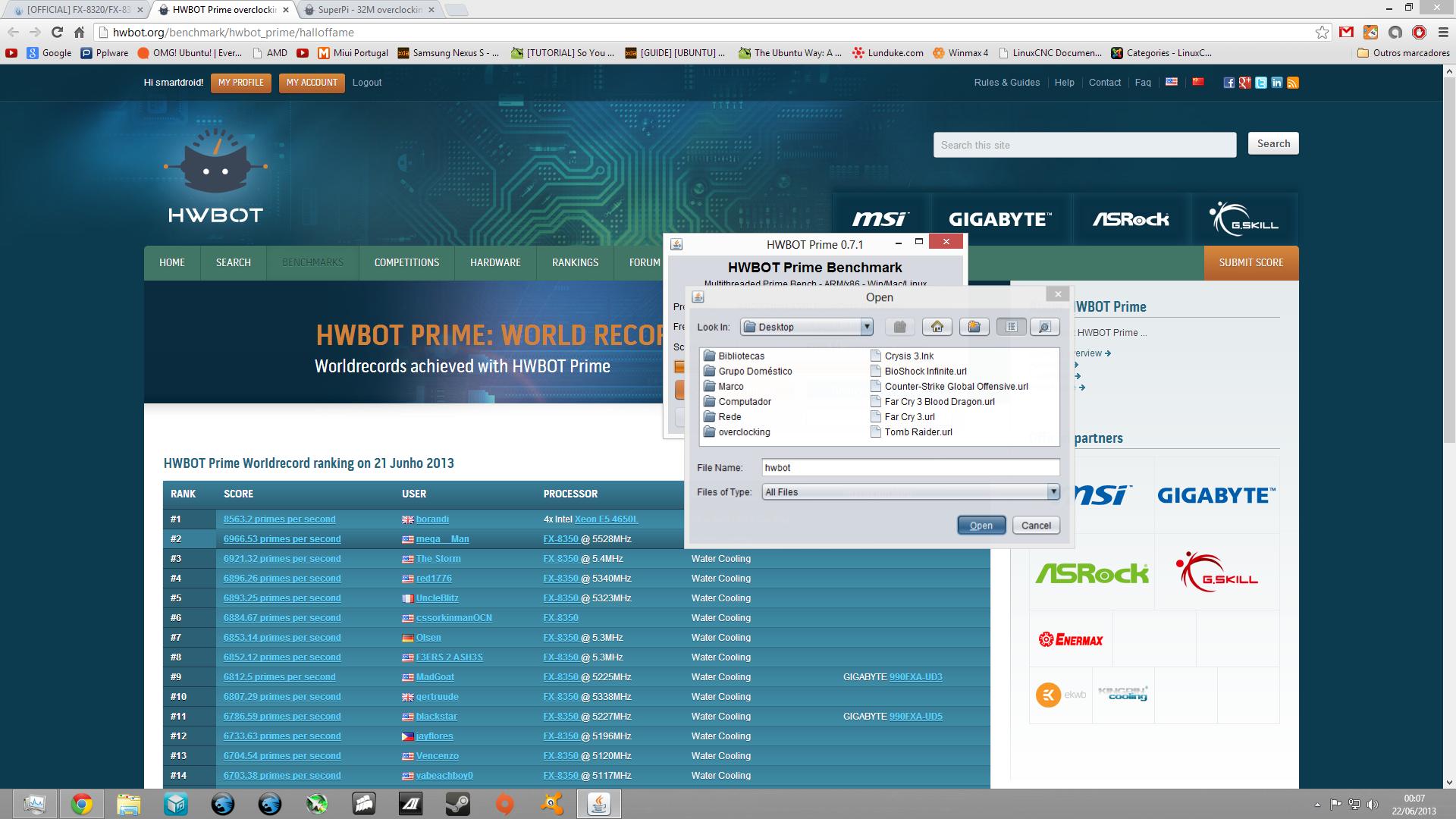1456x819 pixels.
Task: Open the 990FXA-UD3 motherboard link
Action: pyautogui.click(x=915, y=677)
